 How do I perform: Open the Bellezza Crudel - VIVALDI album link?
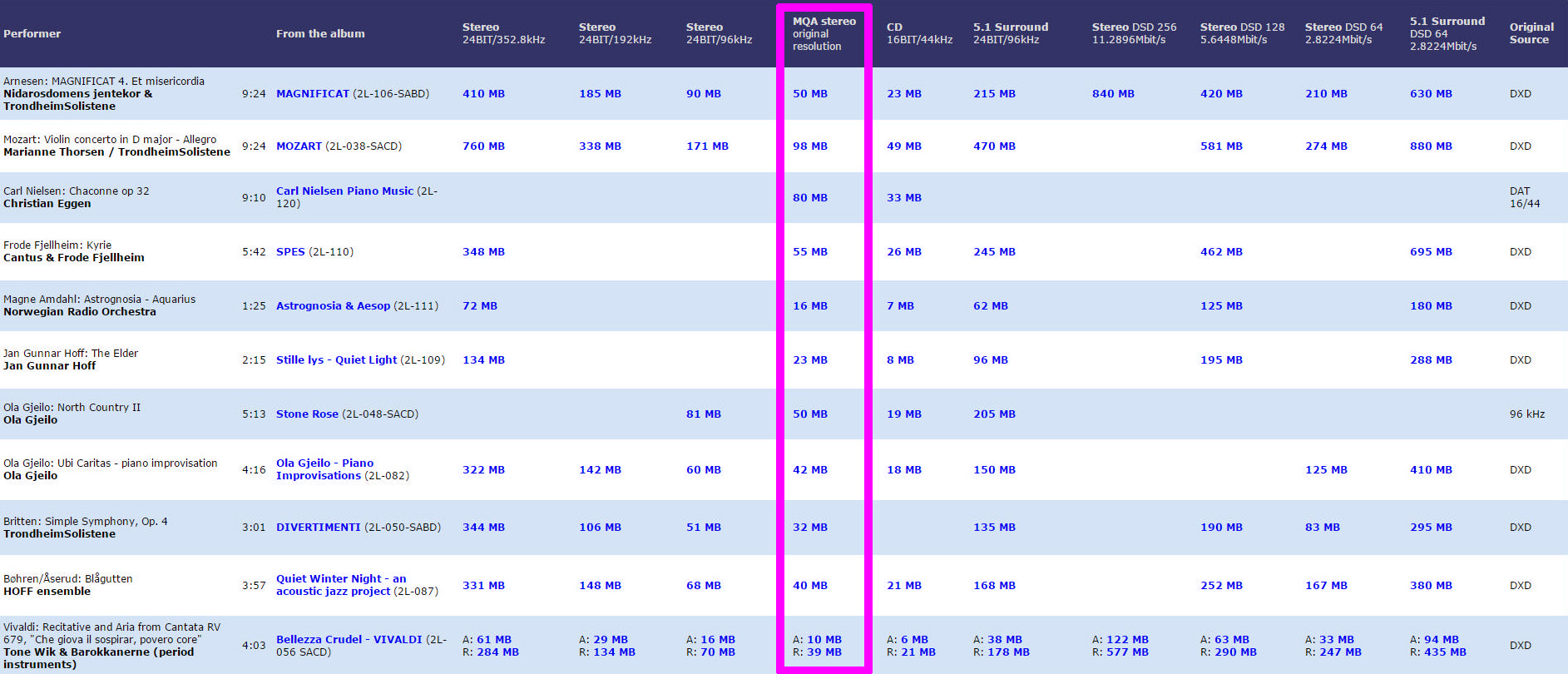click(349, 640)
